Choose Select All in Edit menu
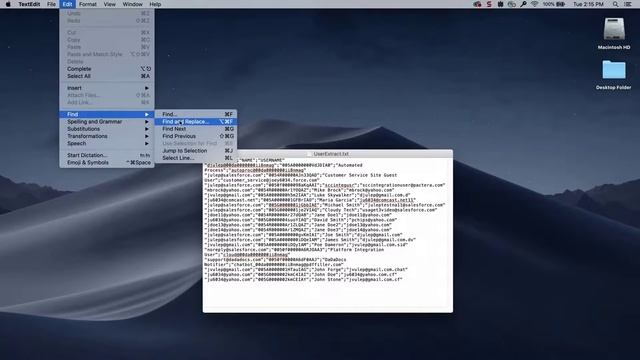Image resolution: width=640 pixels, height=360 pixels. pos(107,76)
